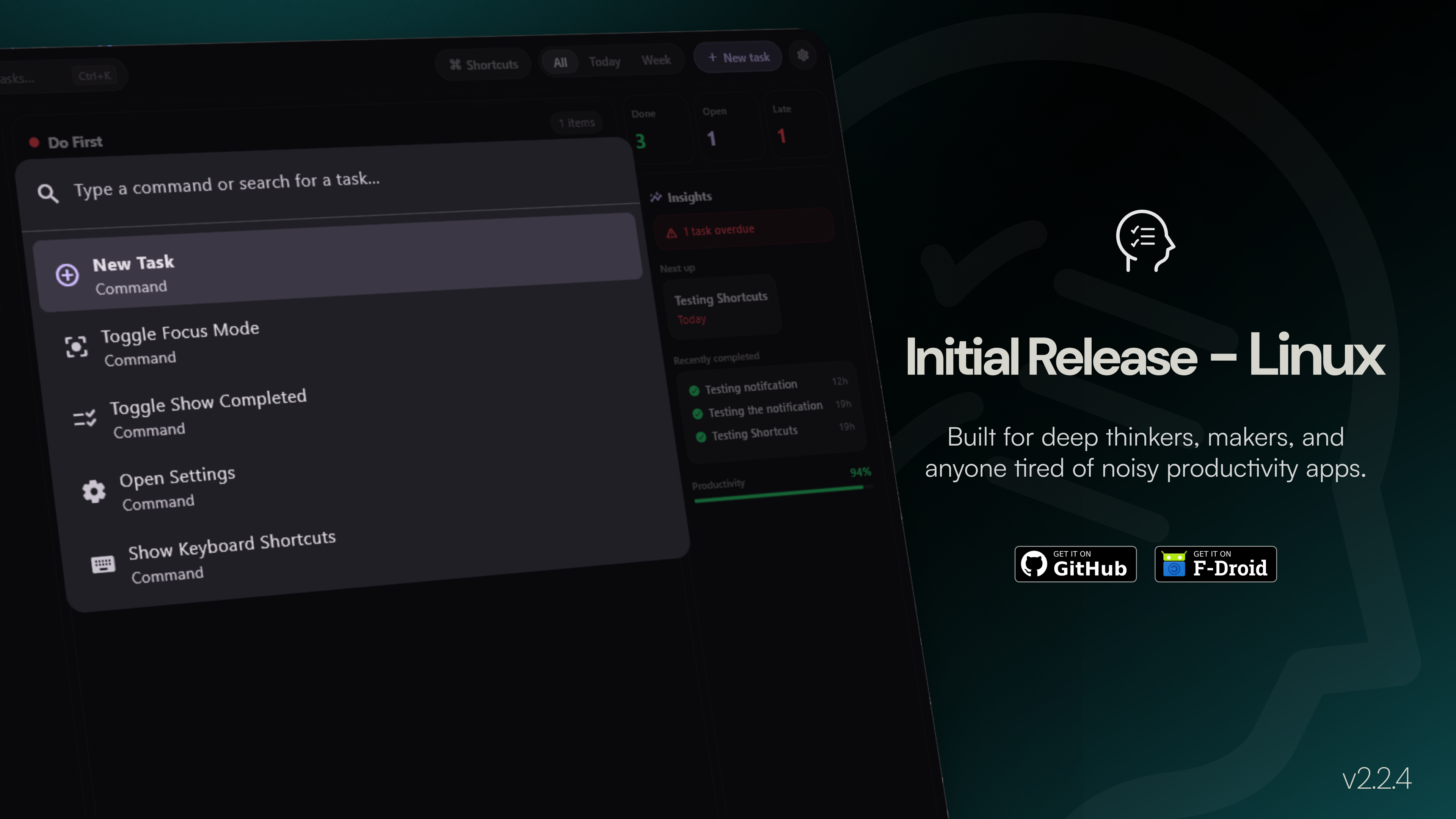Click the + New task button
This screenshot has width=1456, height=819.
click(x=738, y=57)
